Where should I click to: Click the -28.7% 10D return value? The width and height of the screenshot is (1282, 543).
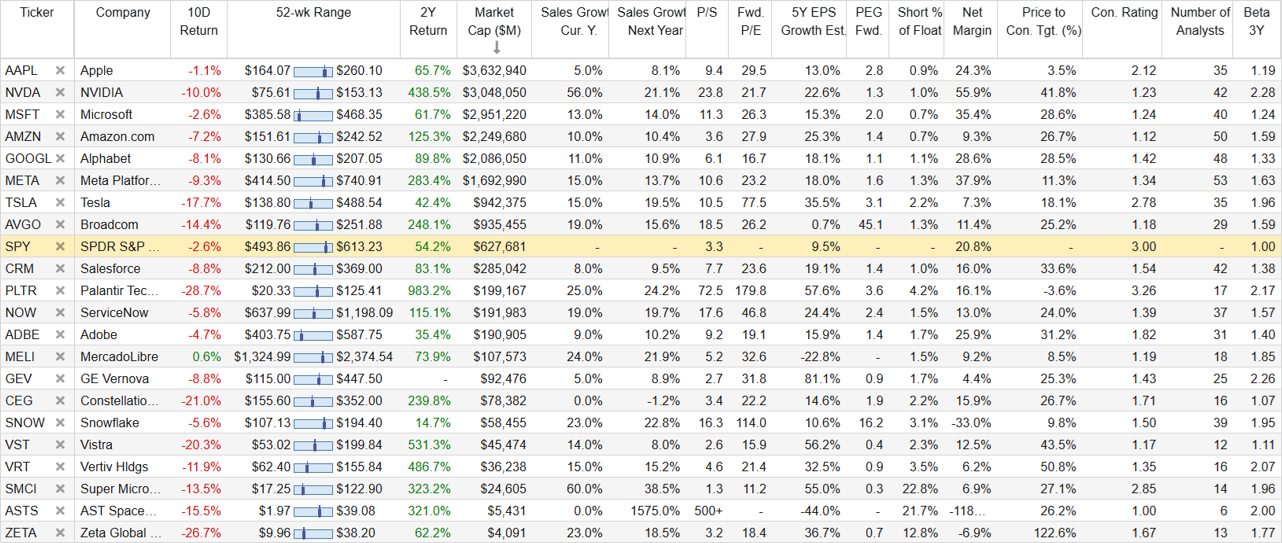click(x=201, y=291)
